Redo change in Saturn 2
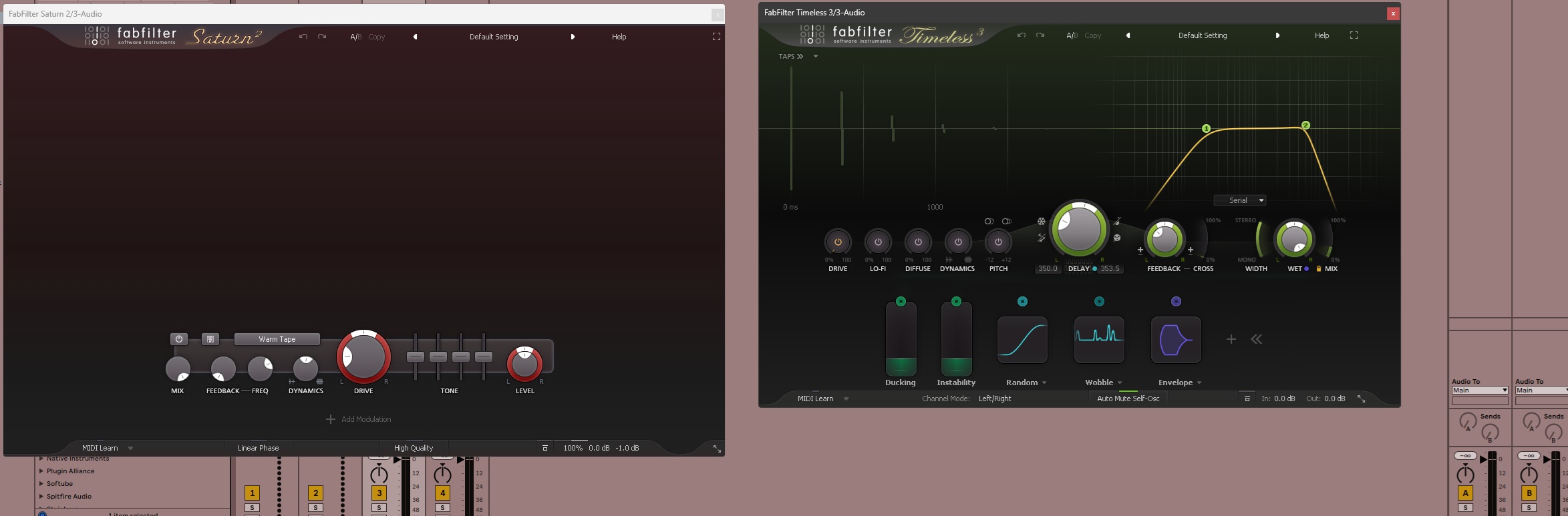1568x516 pixels. [322, 37]
